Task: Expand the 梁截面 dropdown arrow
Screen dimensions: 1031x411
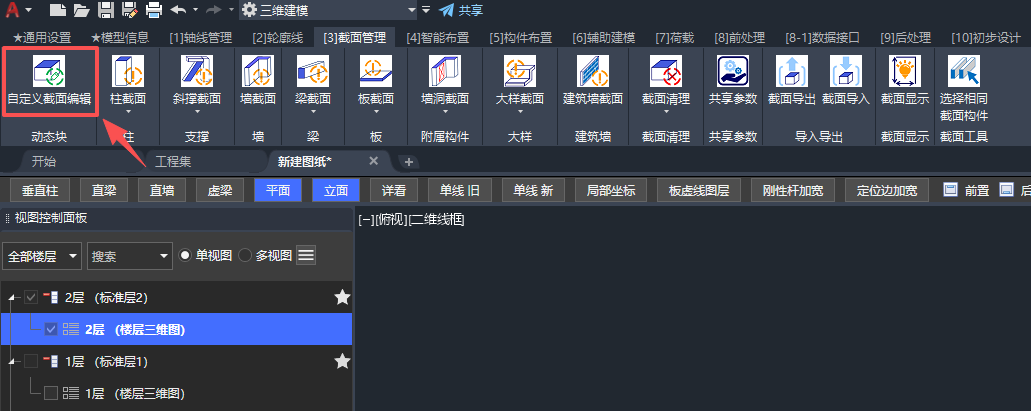Action: coord(313,112)
